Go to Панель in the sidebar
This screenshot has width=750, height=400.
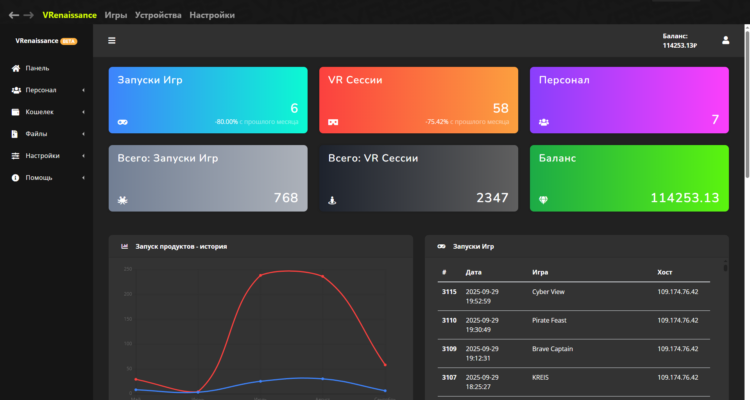pyautogui.click(x=37, y=68)
